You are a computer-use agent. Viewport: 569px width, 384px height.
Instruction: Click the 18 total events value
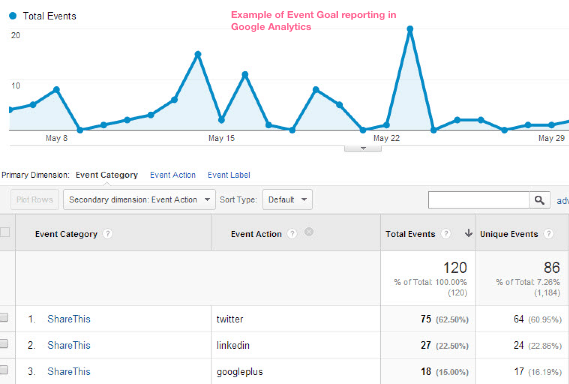coord(426,371)
